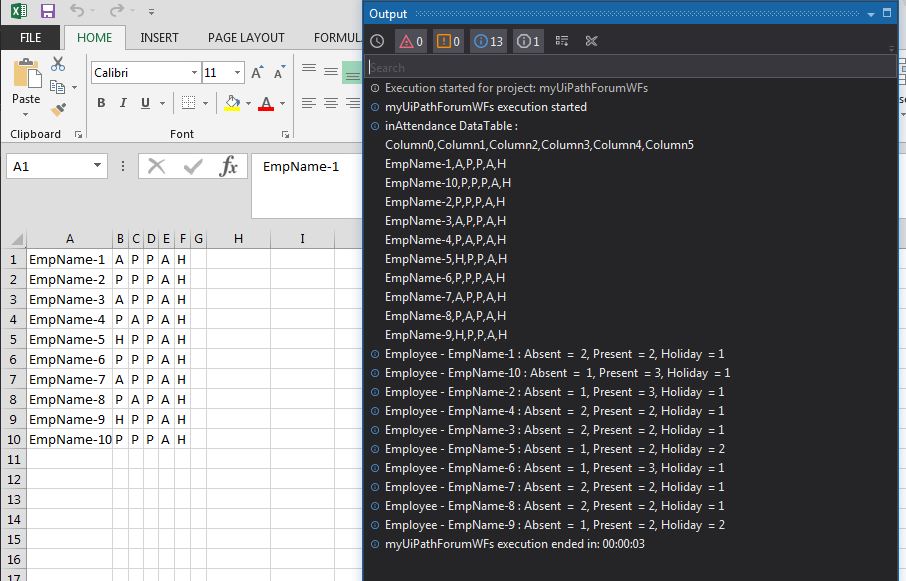The width and height of the screenshot is (906, 581).
Task: Toggle trace messages filter showing 1
Action: click(x=528, y=41)
